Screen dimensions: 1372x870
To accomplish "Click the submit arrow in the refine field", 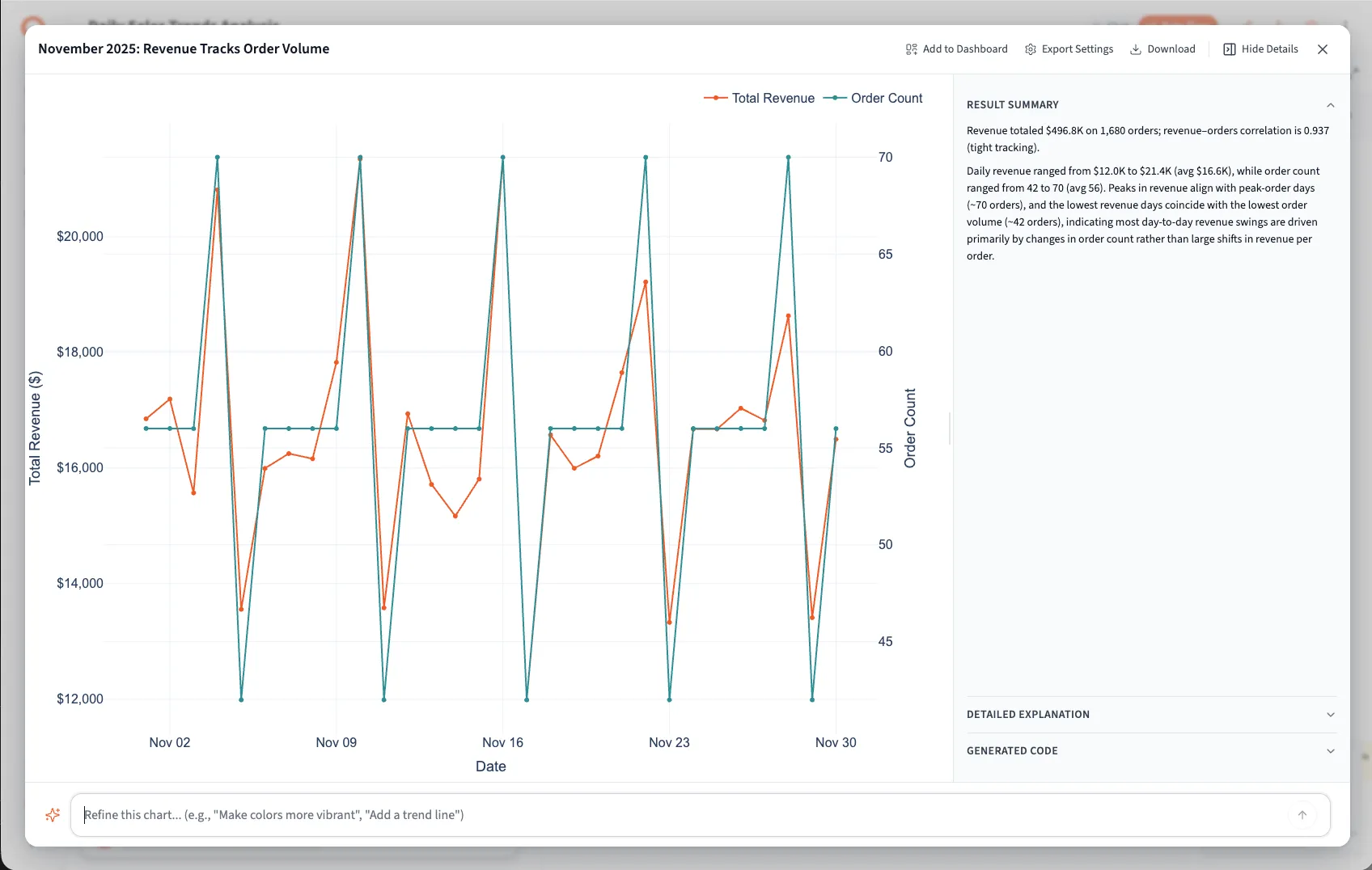I will (1302, 815).
